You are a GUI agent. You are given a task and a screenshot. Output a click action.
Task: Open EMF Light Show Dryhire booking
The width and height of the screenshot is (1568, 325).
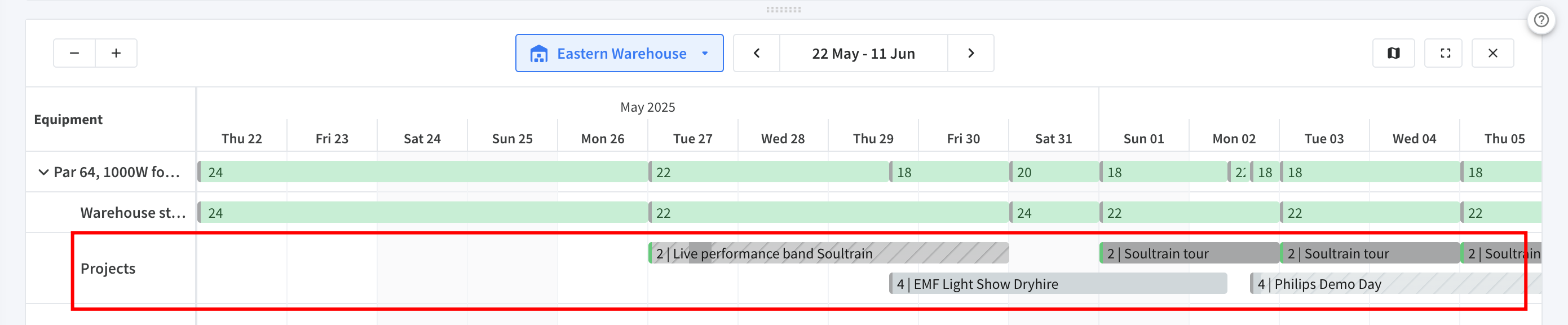tap(1058, 284)
